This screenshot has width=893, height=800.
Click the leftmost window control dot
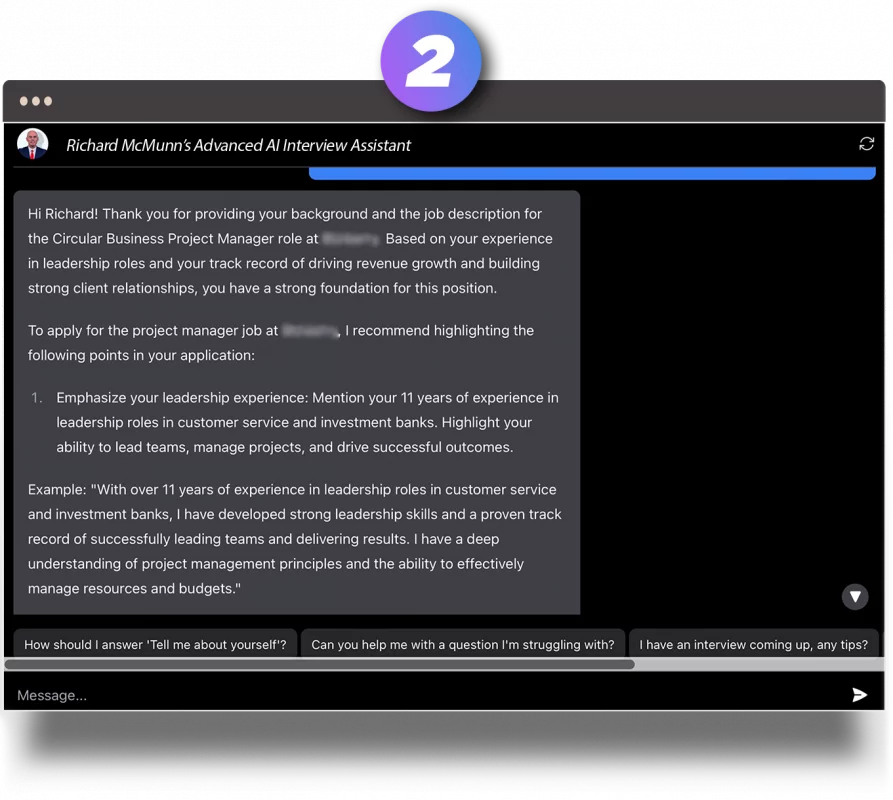pos(24,101)
